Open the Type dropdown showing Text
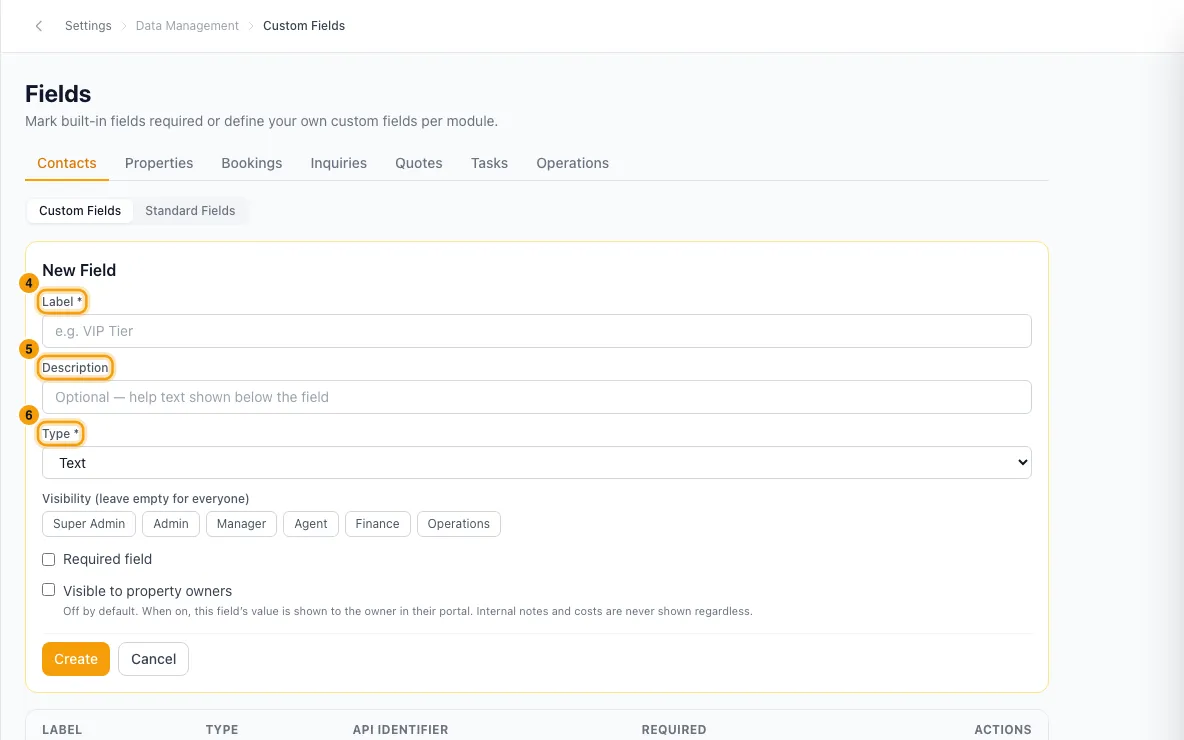Viewport: 1184px width, 740px height. click(537, 463)
